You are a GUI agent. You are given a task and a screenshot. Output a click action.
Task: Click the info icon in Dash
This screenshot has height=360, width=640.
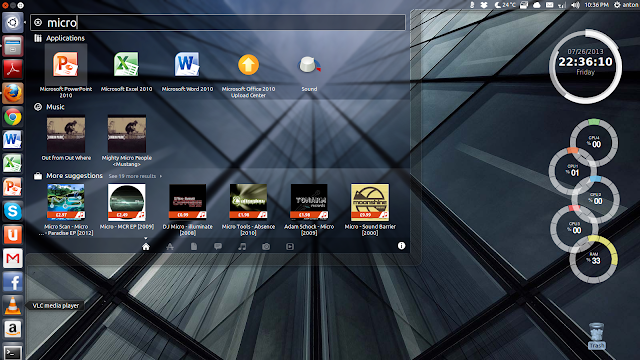[402, 246]
